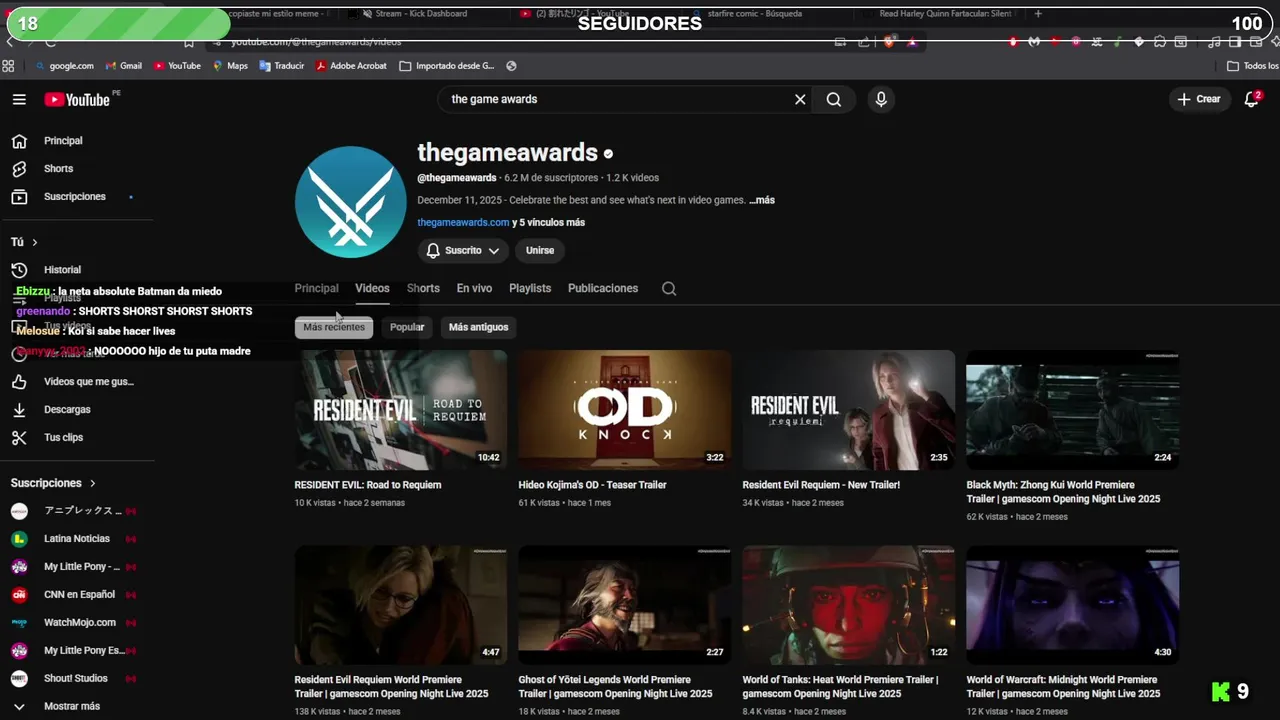Screen dimensions: 1280x720
Task: Switch to the Playlists channel tab
Action: pos(530,288)
